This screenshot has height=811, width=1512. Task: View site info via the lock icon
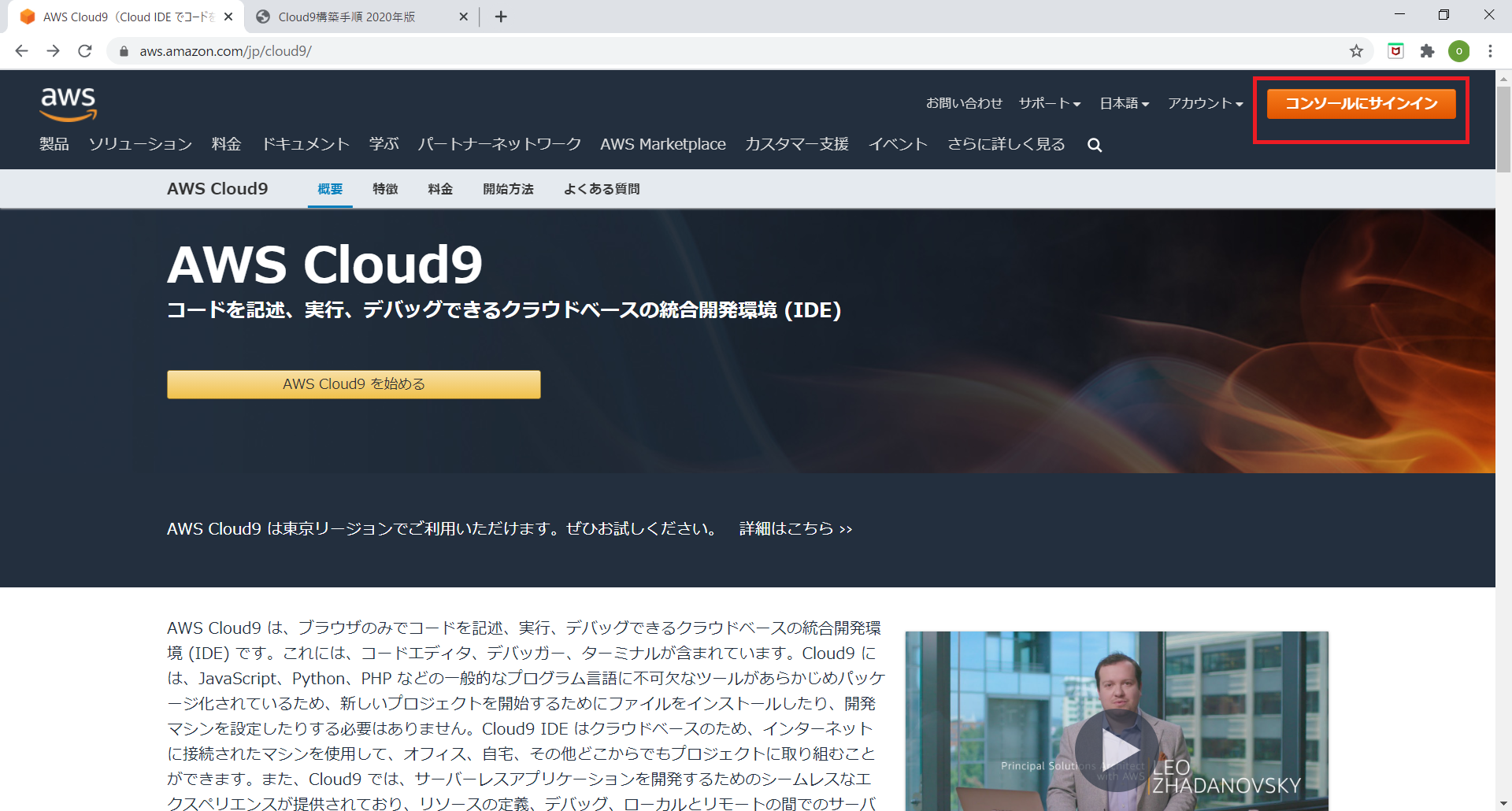124,51
